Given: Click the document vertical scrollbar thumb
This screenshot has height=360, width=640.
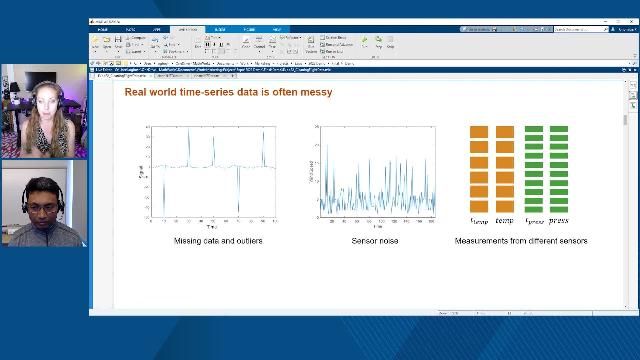Looking at the screenshot, I should pos(625,120).
